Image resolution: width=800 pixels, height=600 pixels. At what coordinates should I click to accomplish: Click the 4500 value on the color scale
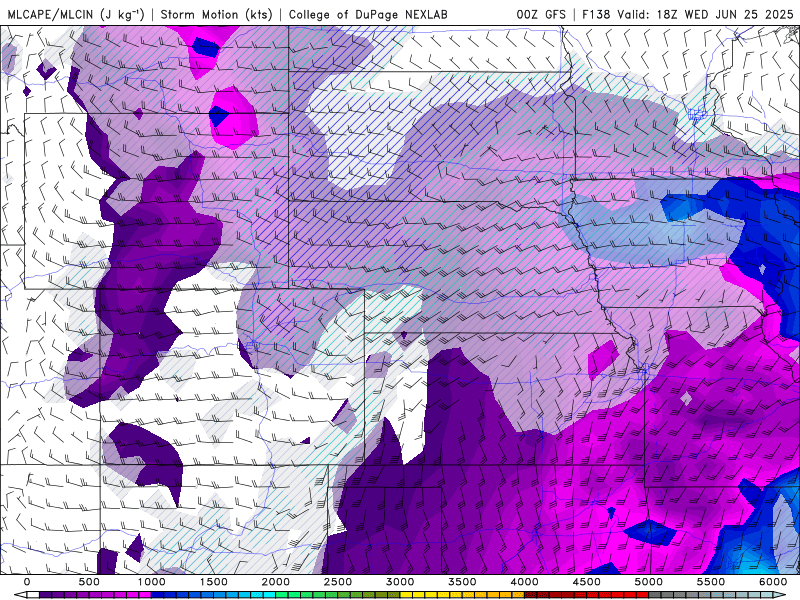587,582
